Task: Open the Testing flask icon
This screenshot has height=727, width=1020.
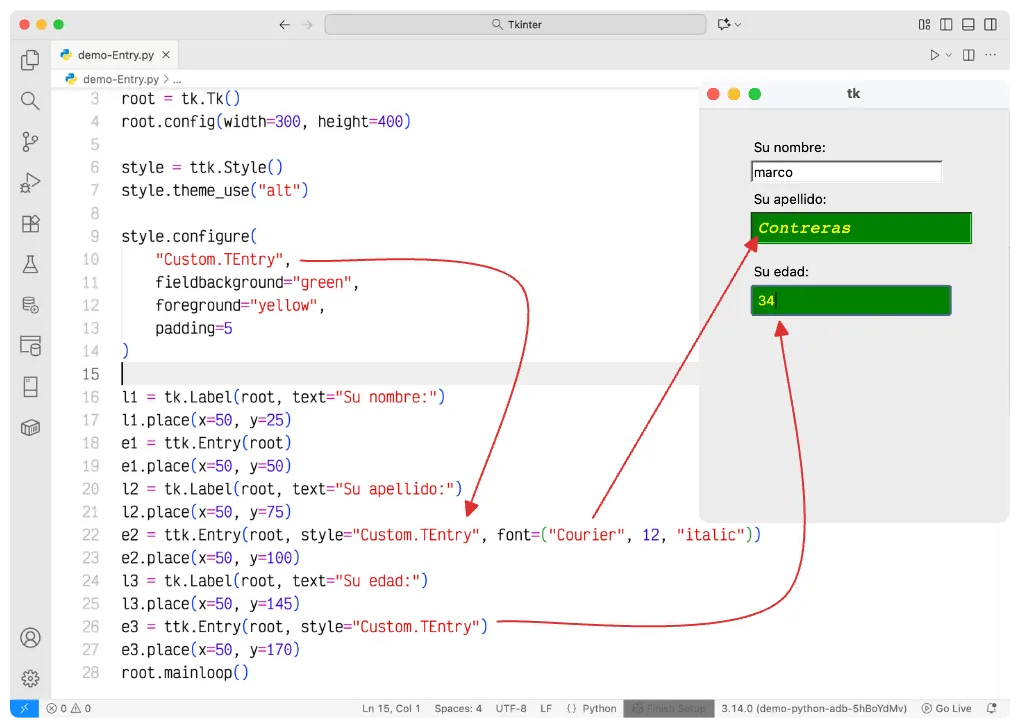Action: [30, 264]
